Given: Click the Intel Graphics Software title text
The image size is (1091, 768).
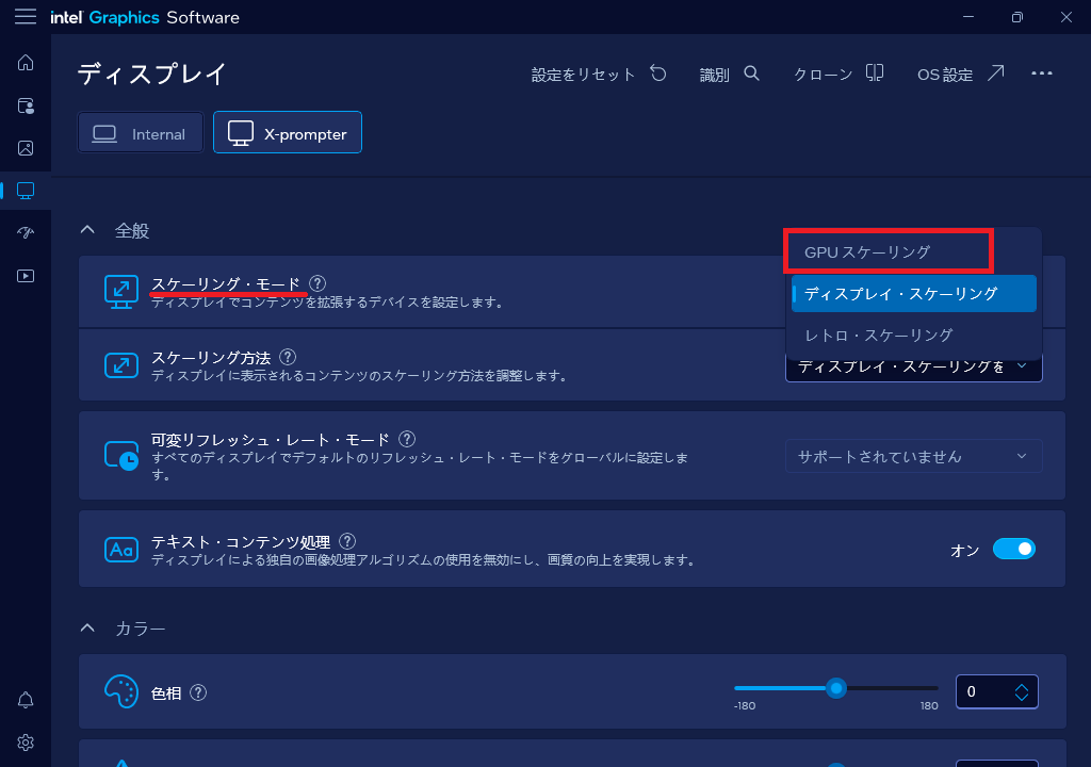Looking at the screenshot, I should tap(145, 17).
